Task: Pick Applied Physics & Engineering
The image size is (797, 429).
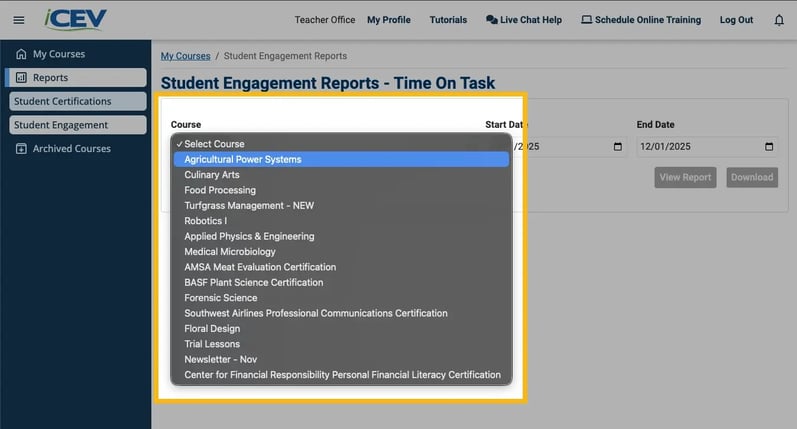Action: coord(341,236)
